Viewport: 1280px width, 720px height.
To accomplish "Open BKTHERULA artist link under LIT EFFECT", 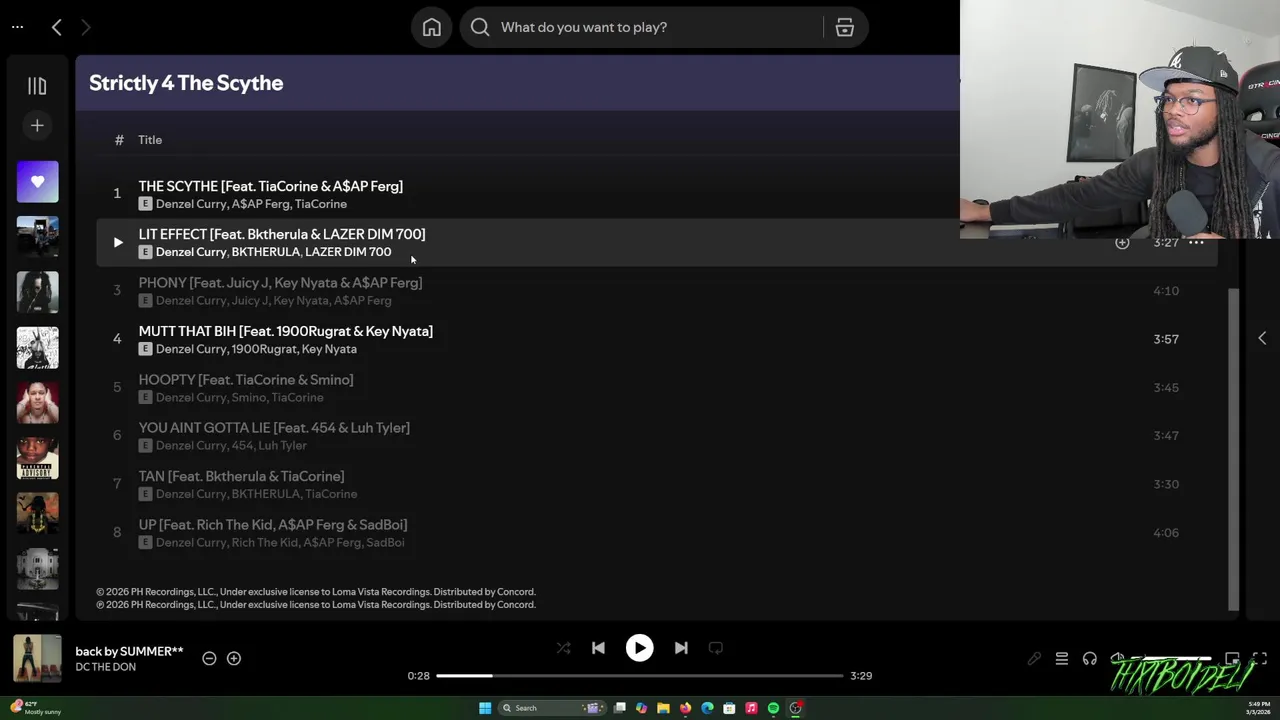I will 265,252.
